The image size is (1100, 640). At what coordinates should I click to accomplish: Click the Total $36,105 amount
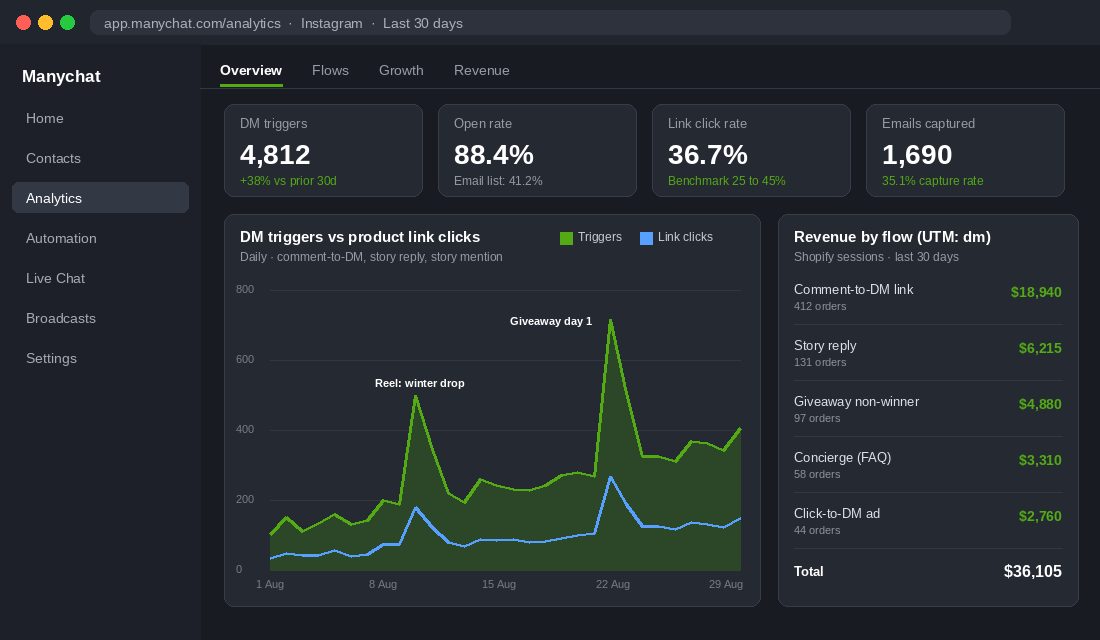click(x=1033, y=572)
